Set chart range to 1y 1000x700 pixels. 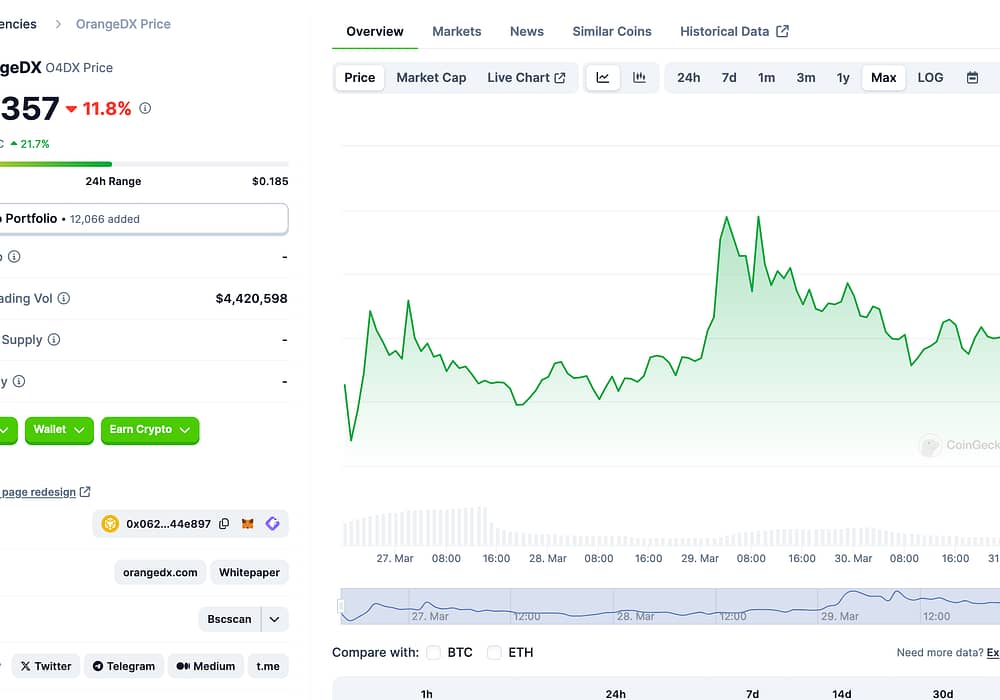pyautogui.click(x=843, y=78)
